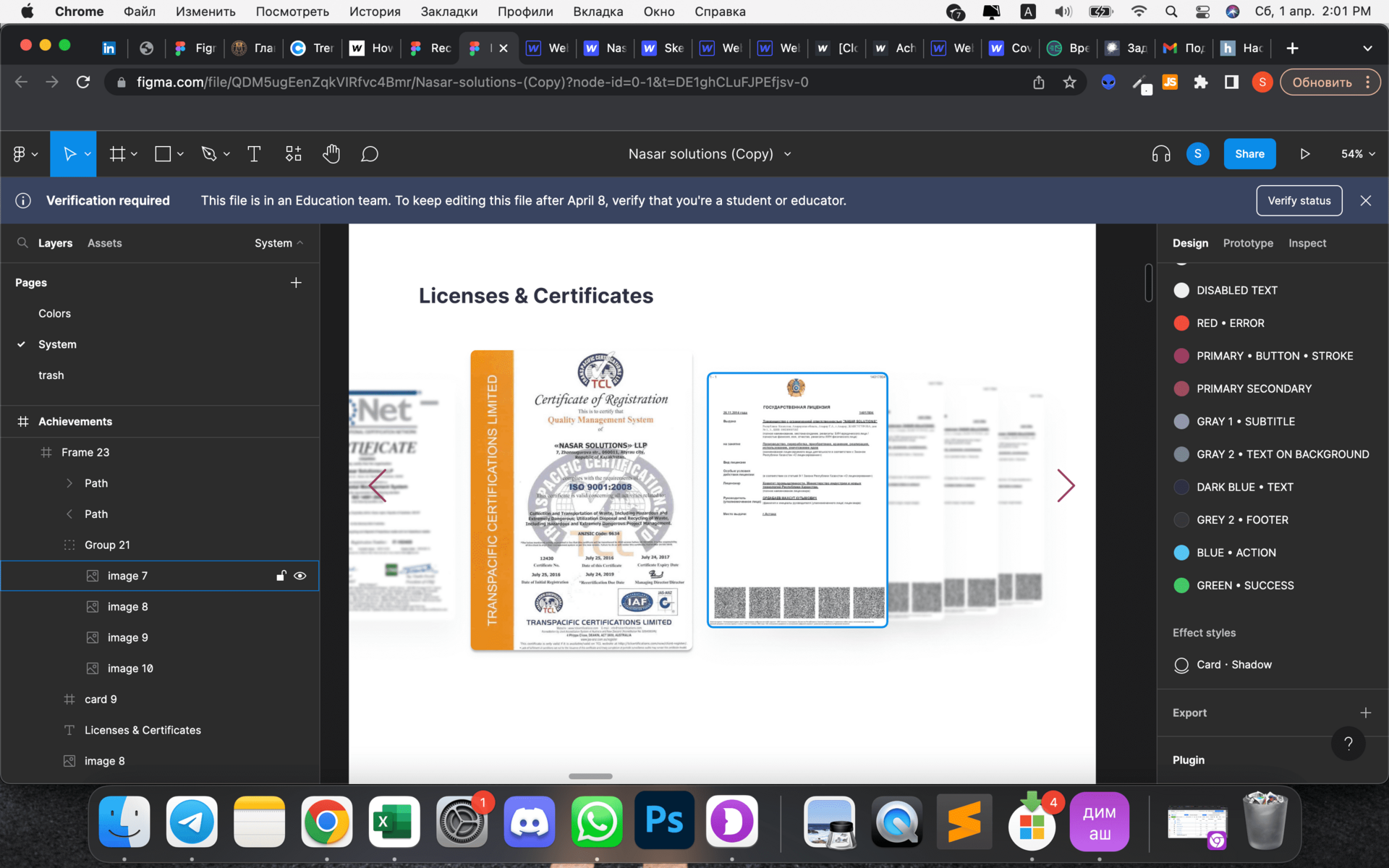Bookmark this page with star icon

click(x=1070, y=82)
